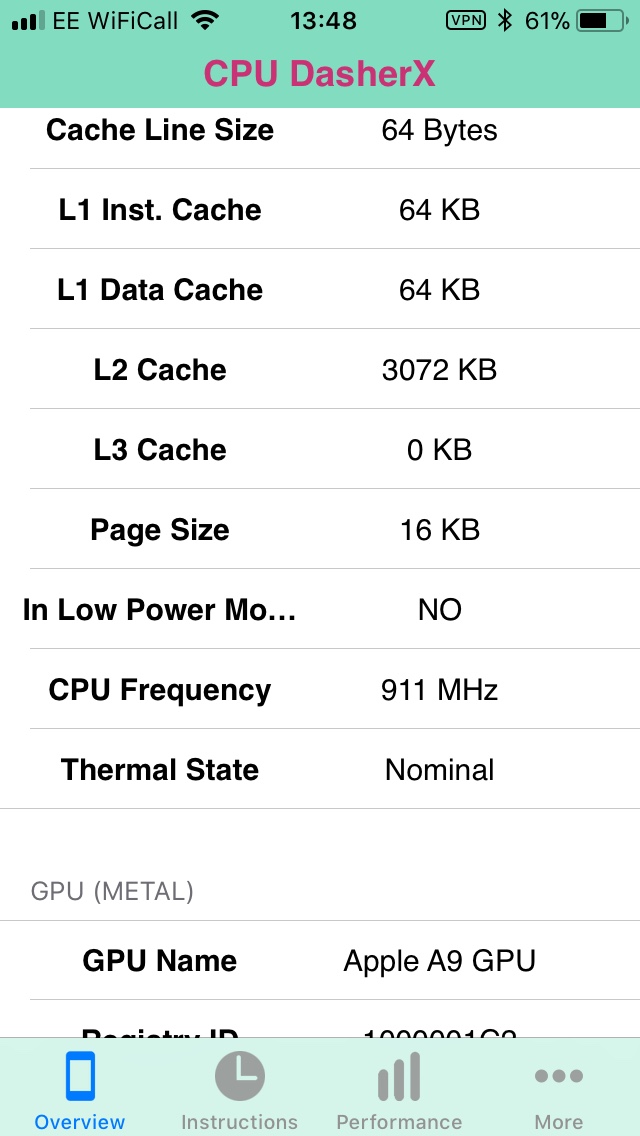640x1136 pixels.
Task: Select the Overview tab label
Action: coord(80,1122)
